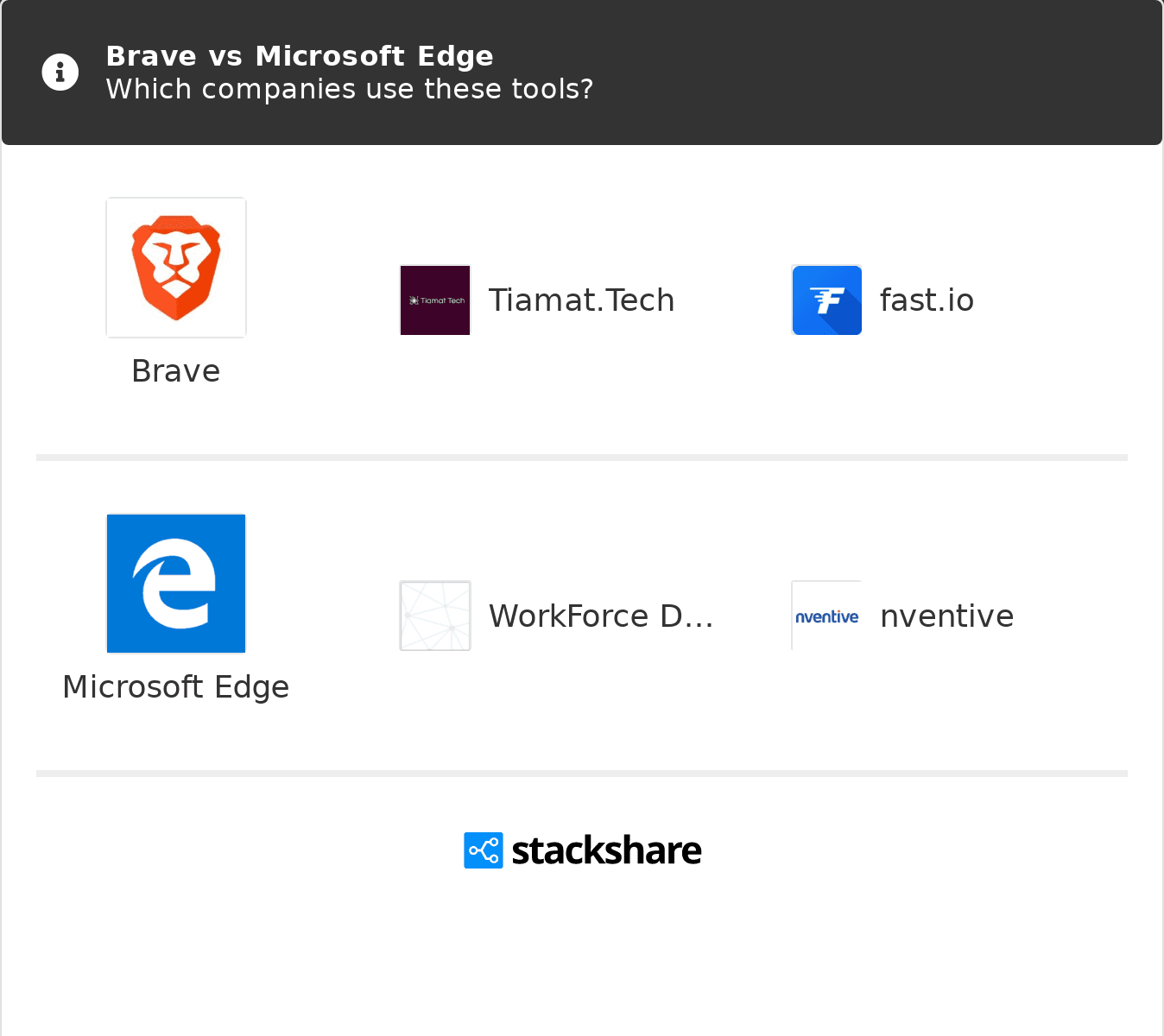Image resolution: width=1164 pixels, height=1036 pixels.
Task: Click the Microsoft Edge tool name label
Action: (176, 687)
